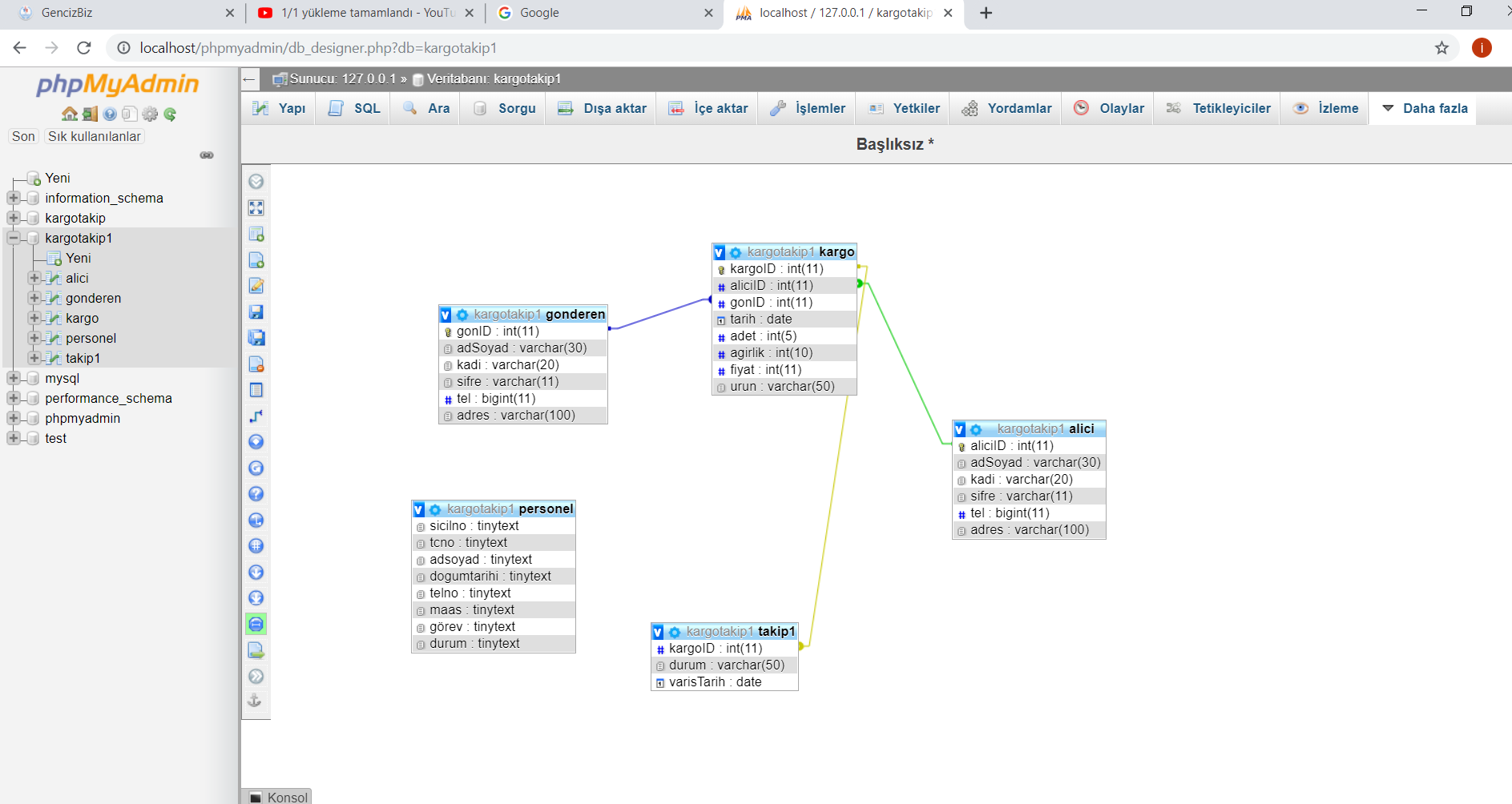Click the delete page icon in designer

[x=256, y=364]
